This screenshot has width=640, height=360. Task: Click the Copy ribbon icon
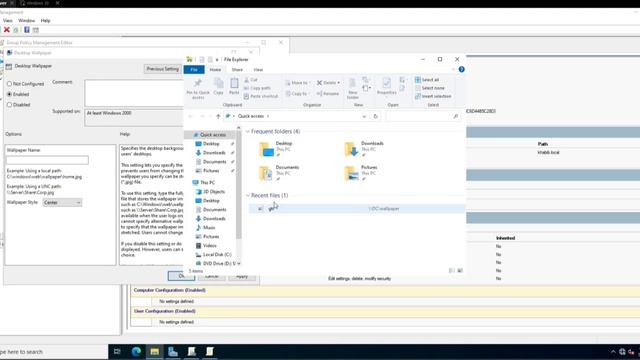(x=219, y=86)
